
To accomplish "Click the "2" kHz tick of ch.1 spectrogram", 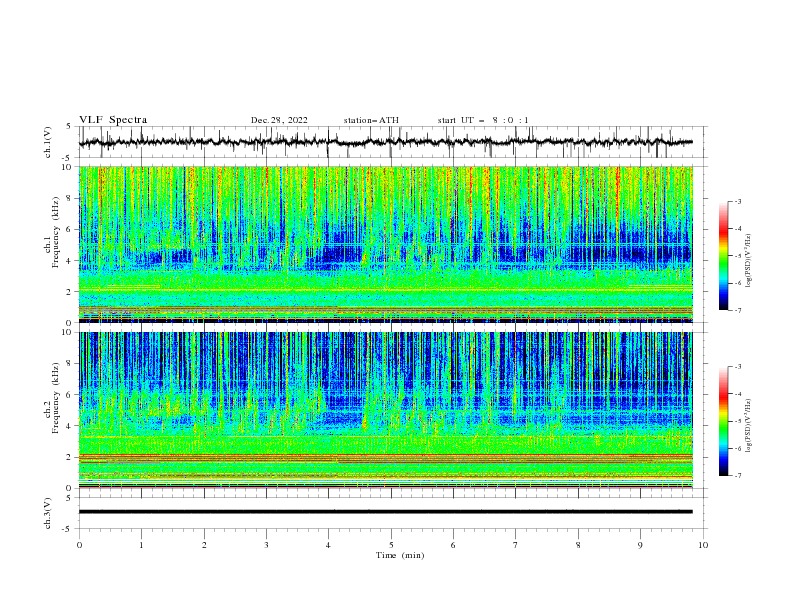I will 70,292.
